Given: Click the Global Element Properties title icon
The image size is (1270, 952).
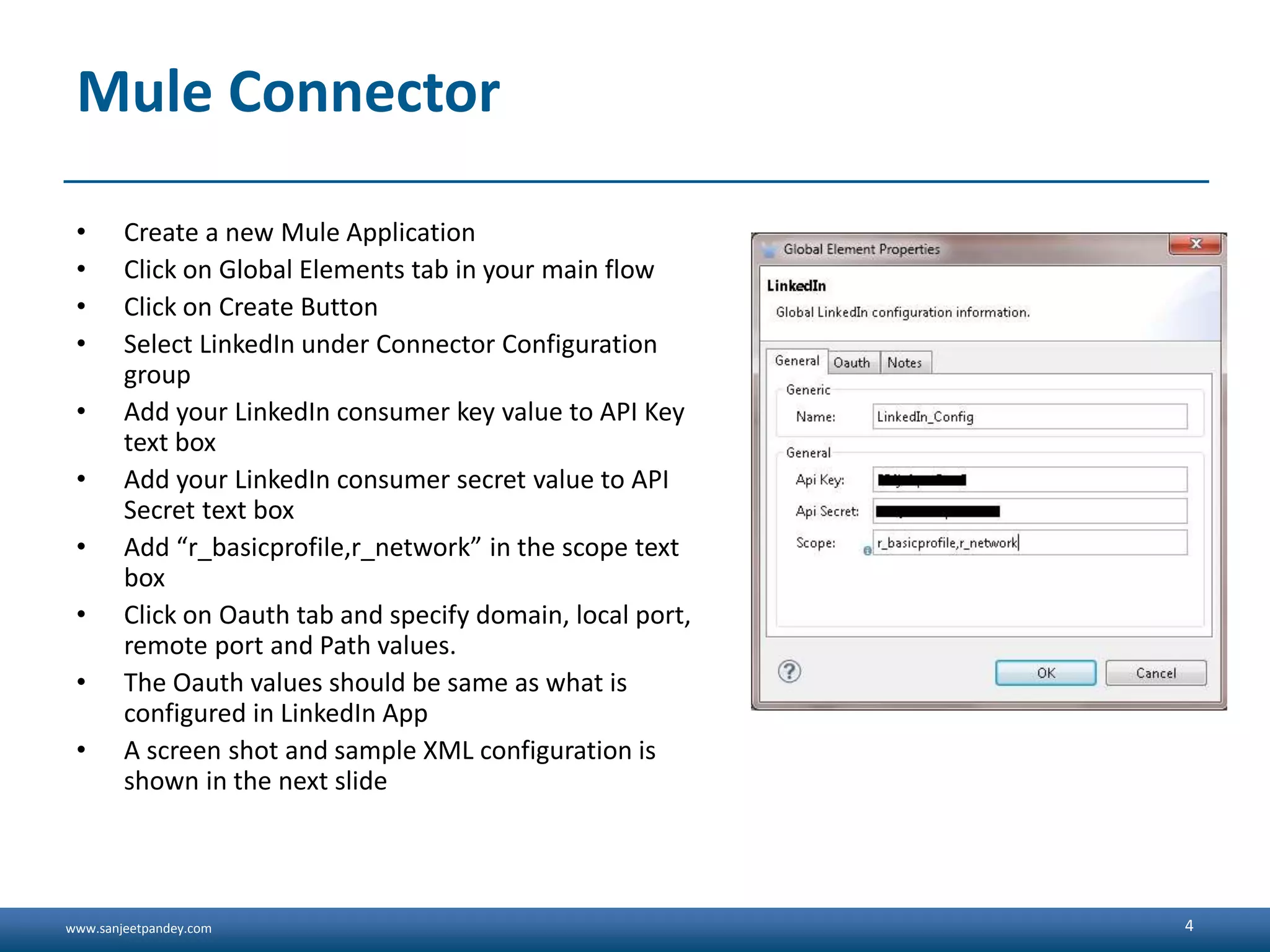Looking at the screenshot, I should (x=769, y=250).
